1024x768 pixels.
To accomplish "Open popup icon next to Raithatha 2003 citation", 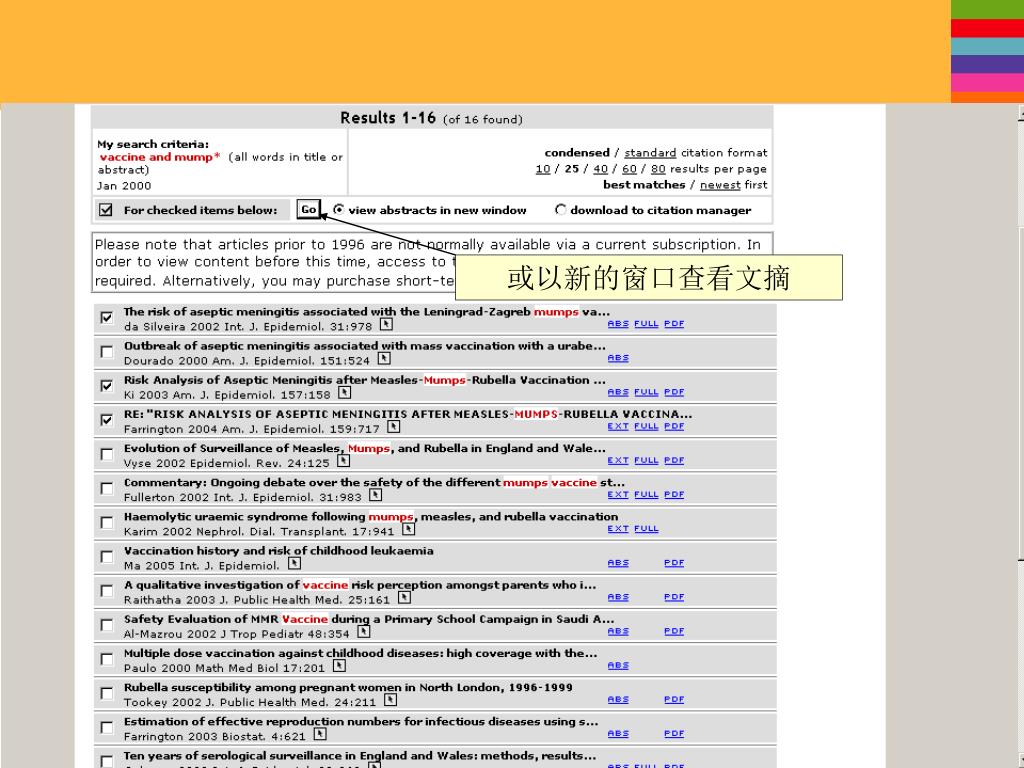I will [404, 598].
